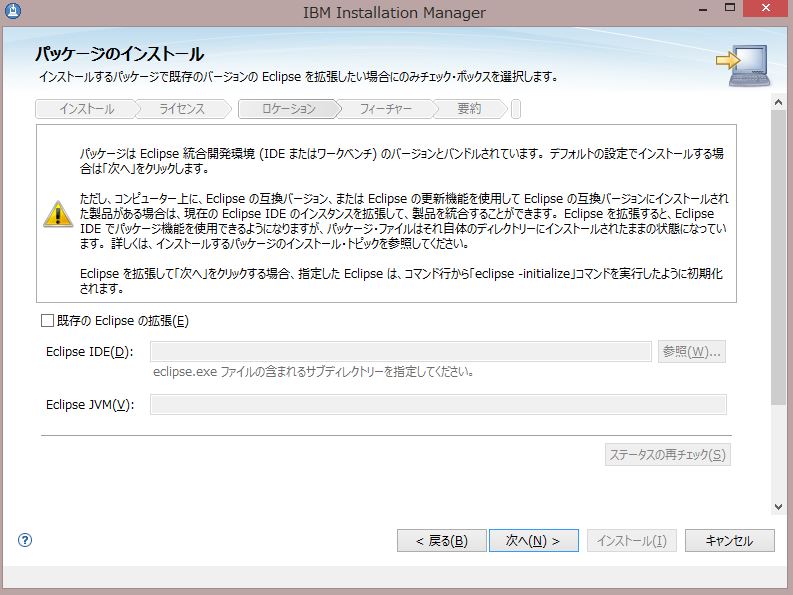Viewport: 793px width, 595px height.
Task: Go to the フィーチャー wizard step
Action: pos(385,109)
